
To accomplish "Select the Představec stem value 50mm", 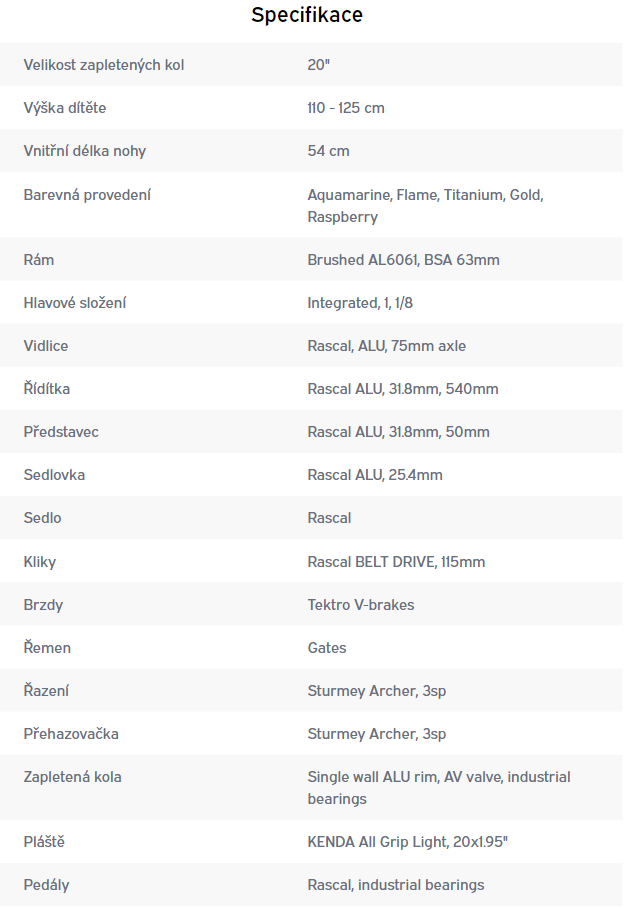I will [399, 432].
